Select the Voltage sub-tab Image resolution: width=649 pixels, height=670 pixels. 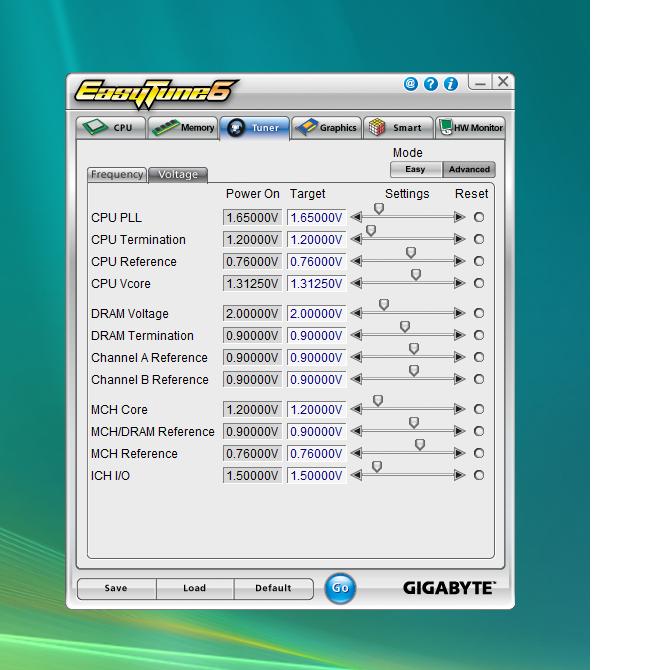[178, 174]
